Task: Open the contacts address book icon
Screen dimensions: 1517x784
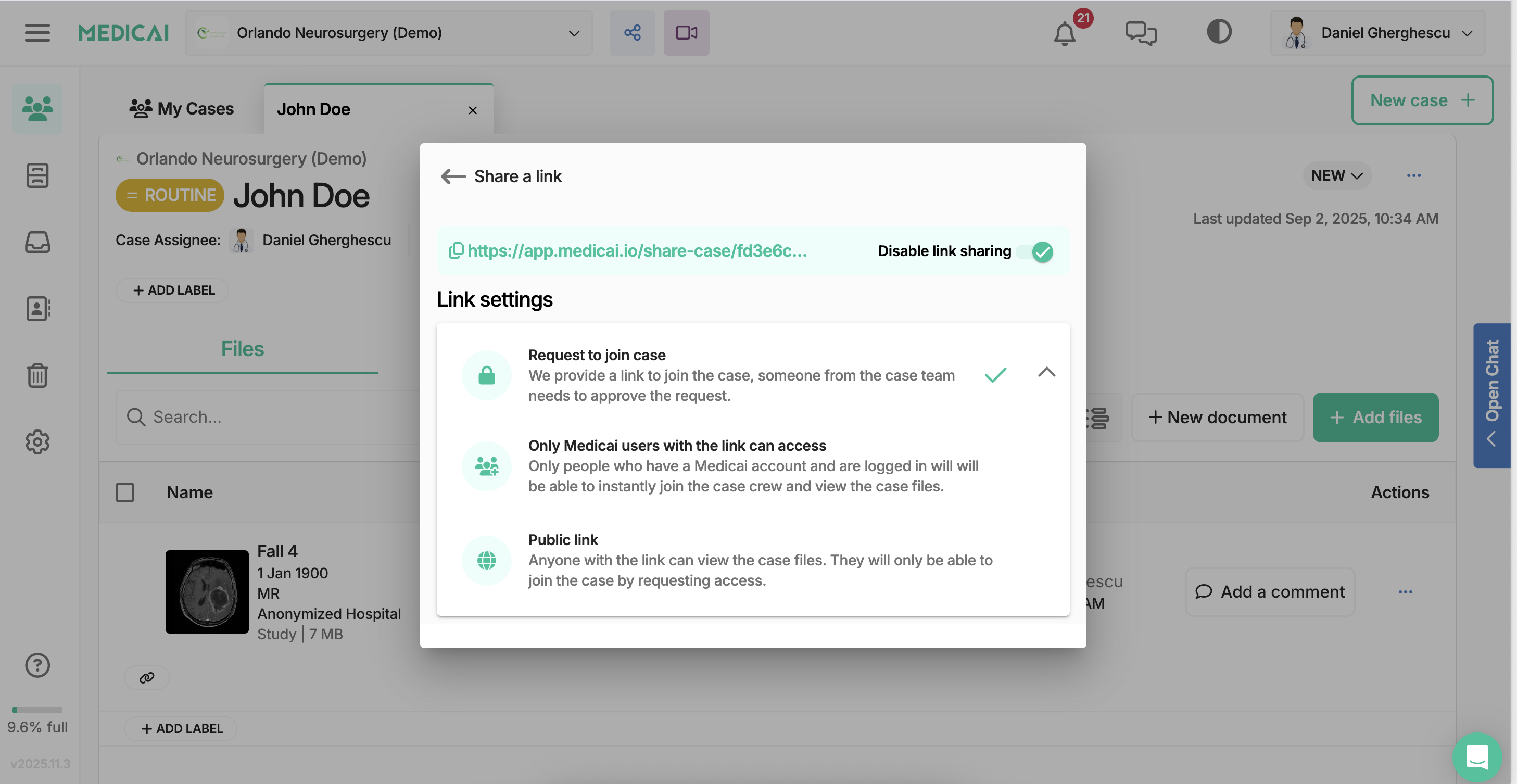Action: tap(39, 309)
